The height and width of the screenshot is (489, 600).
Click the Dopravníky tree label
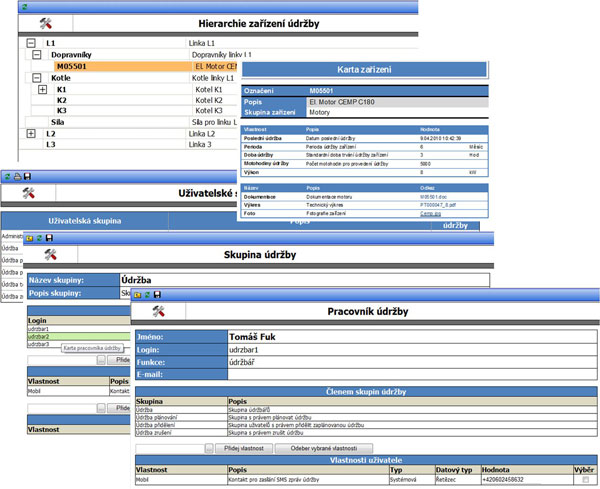[x=71, y=55]
